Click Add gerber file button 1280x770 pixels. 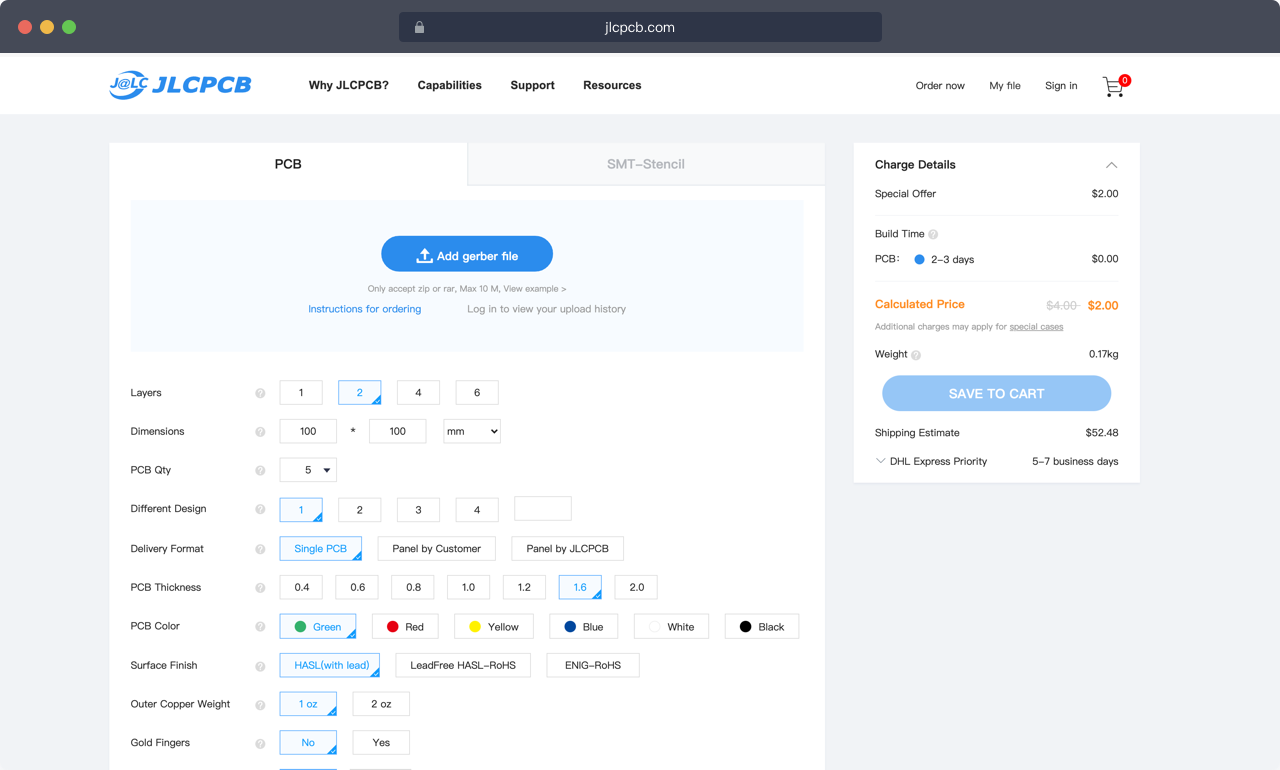tap(467, 254)
